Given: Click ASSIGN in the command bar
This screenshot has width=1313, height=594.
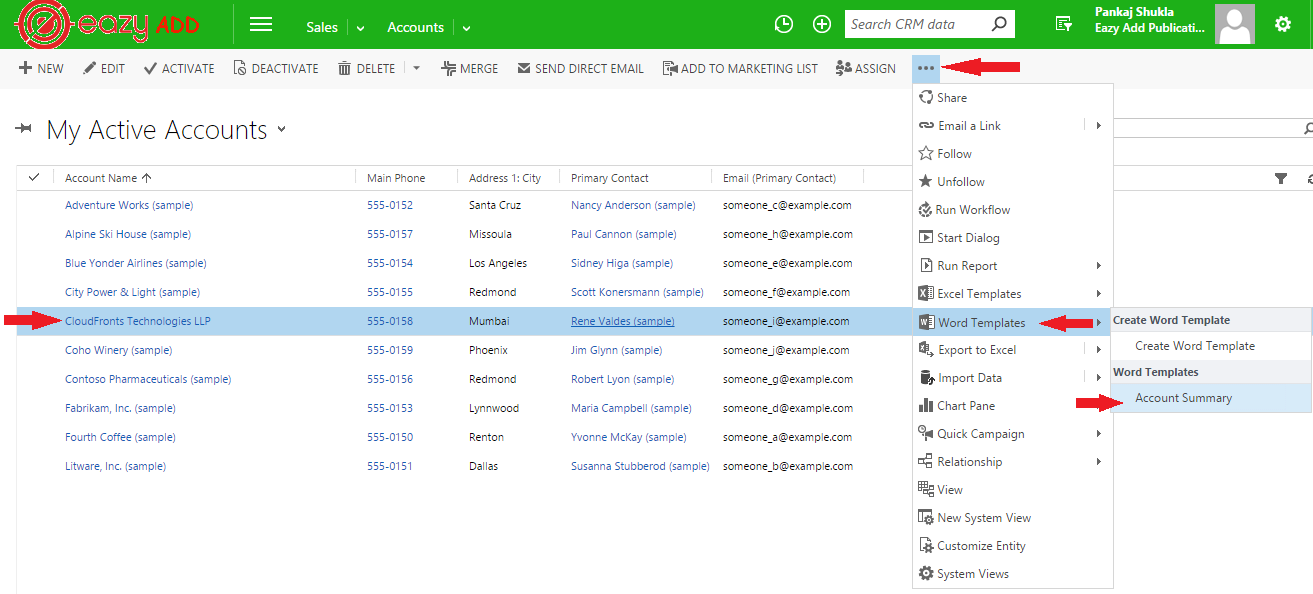Looking at the screenshot, I should (866, 69).
